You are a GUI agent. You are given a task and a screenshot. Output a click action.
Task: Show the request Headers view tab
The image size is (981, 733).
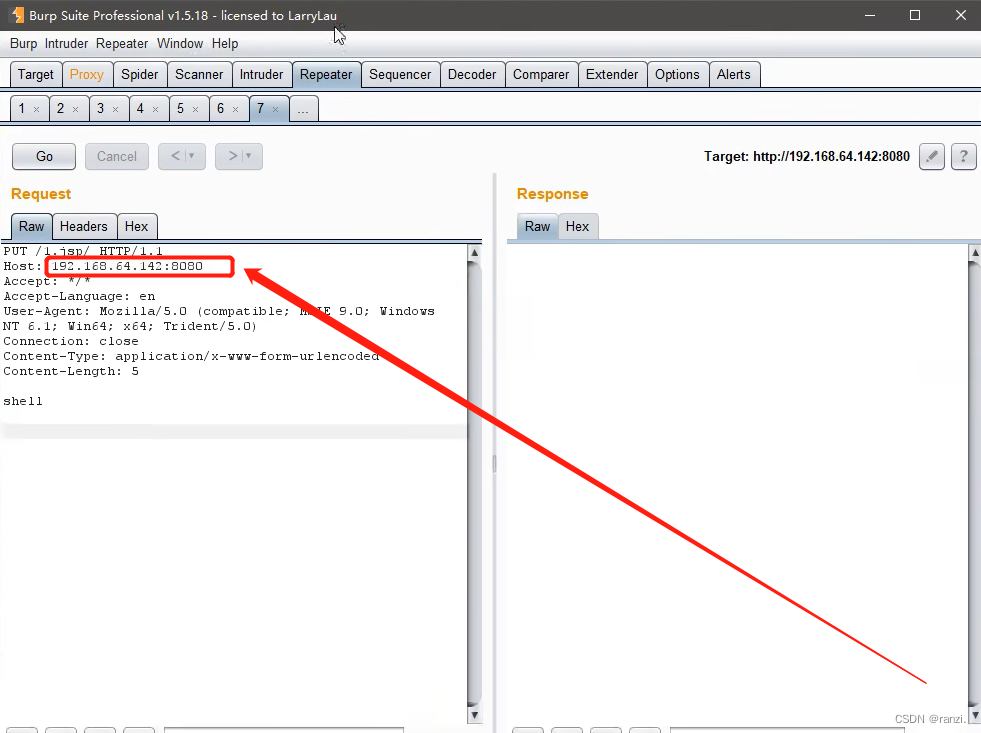tap(84, 226)
